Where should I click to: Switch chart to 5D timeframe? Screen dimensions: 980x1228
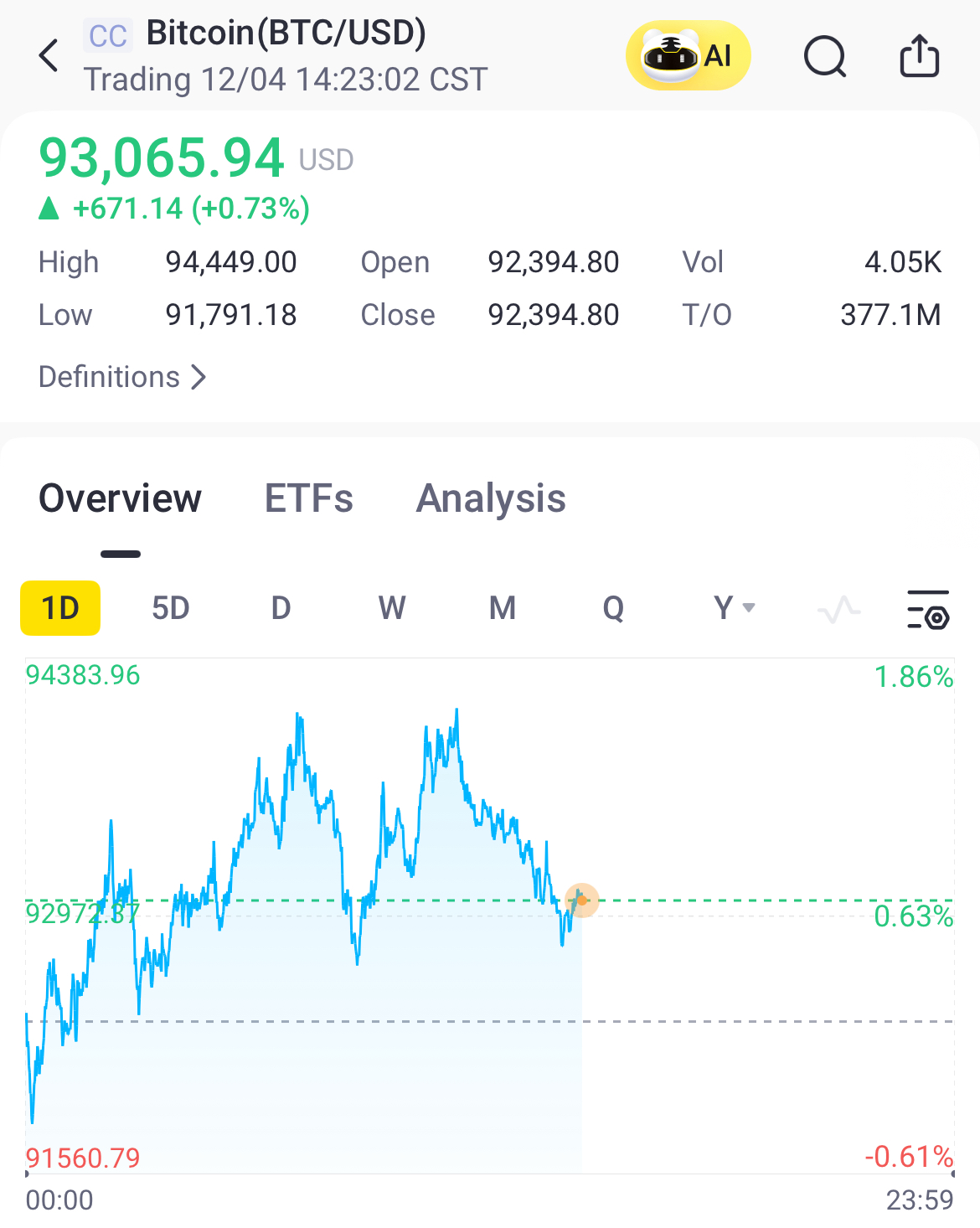pyautogui.click(x=171, y=608)
